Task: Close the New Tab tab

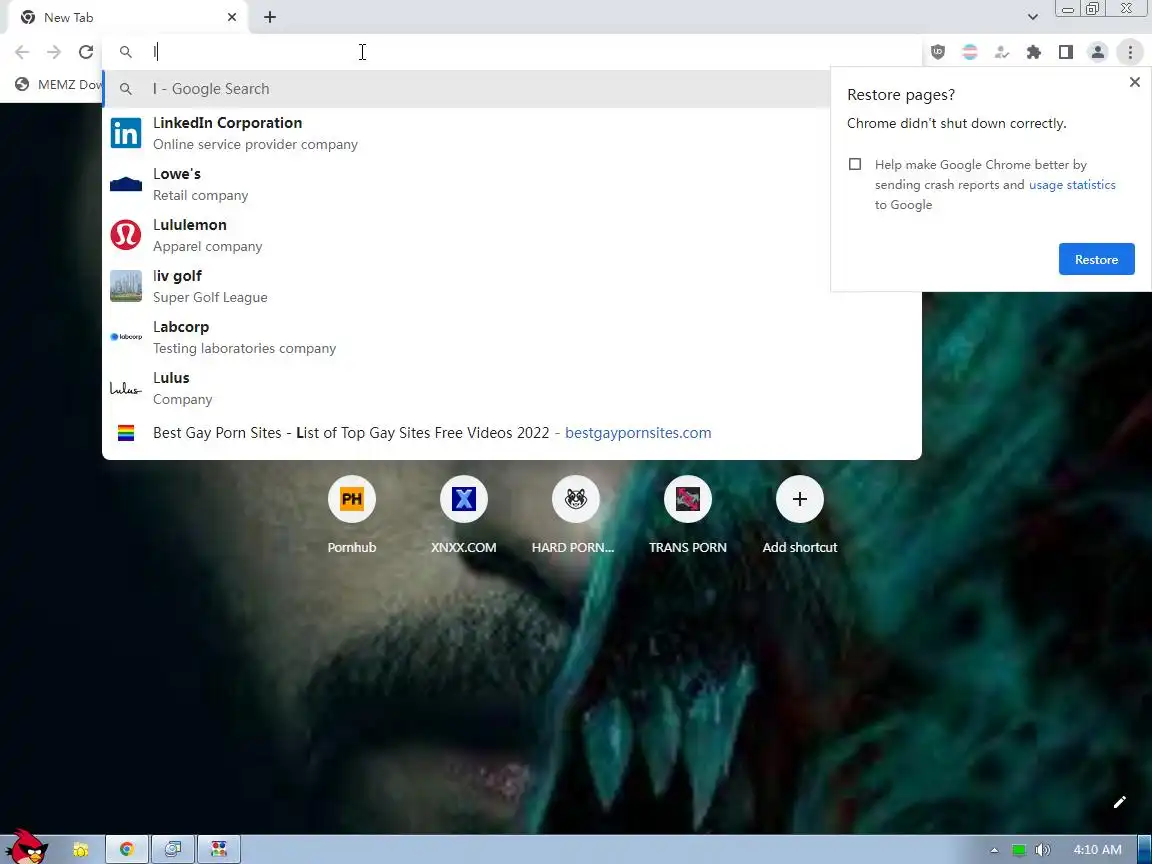Action: click(x=232, y=17)
